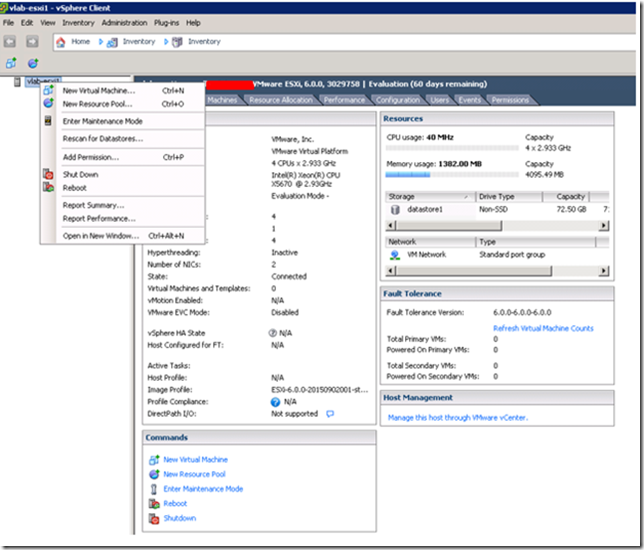Select the VM Network icon
This screenshot has width=644, height=550.
pos(395,255)
